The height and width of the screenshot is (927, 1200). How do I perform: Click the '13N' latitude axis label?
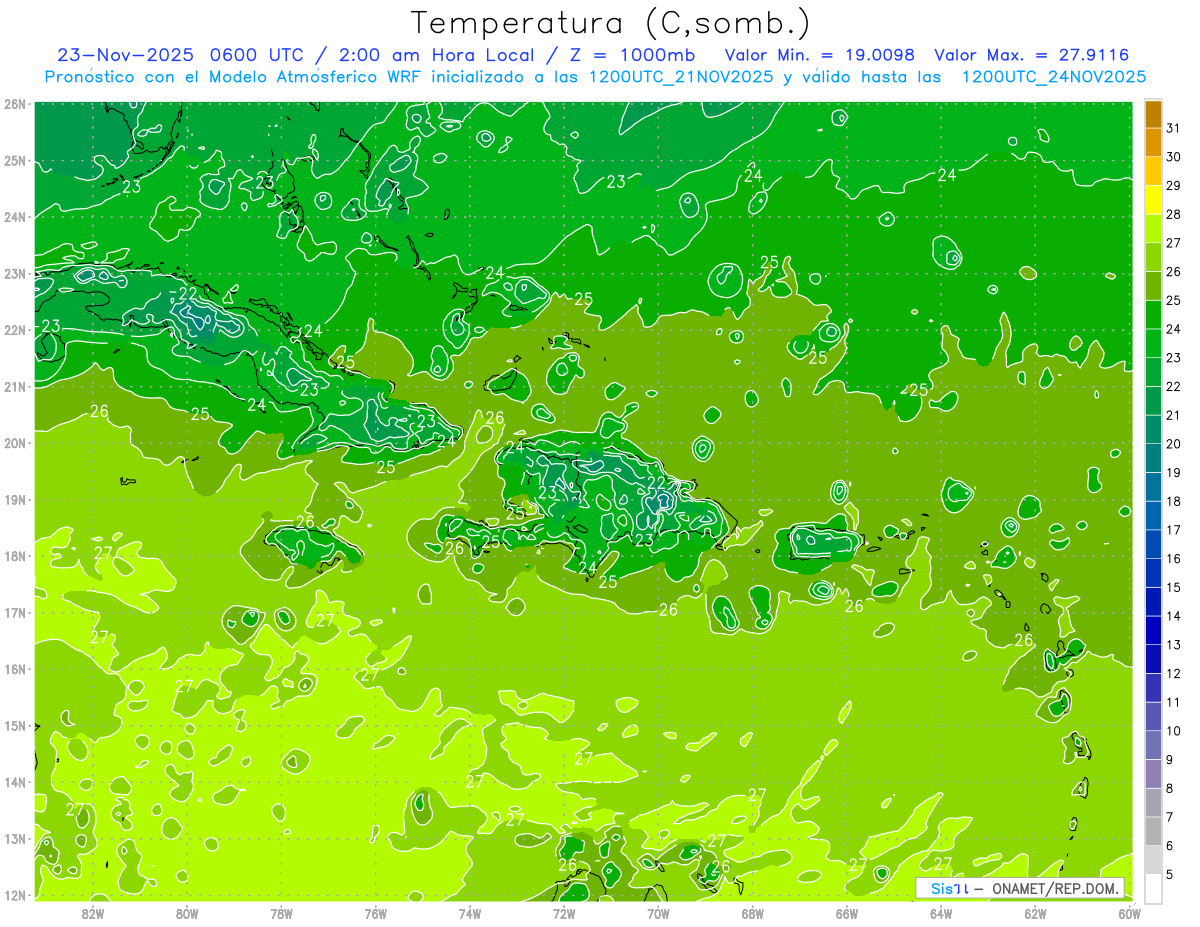point(15,839)
